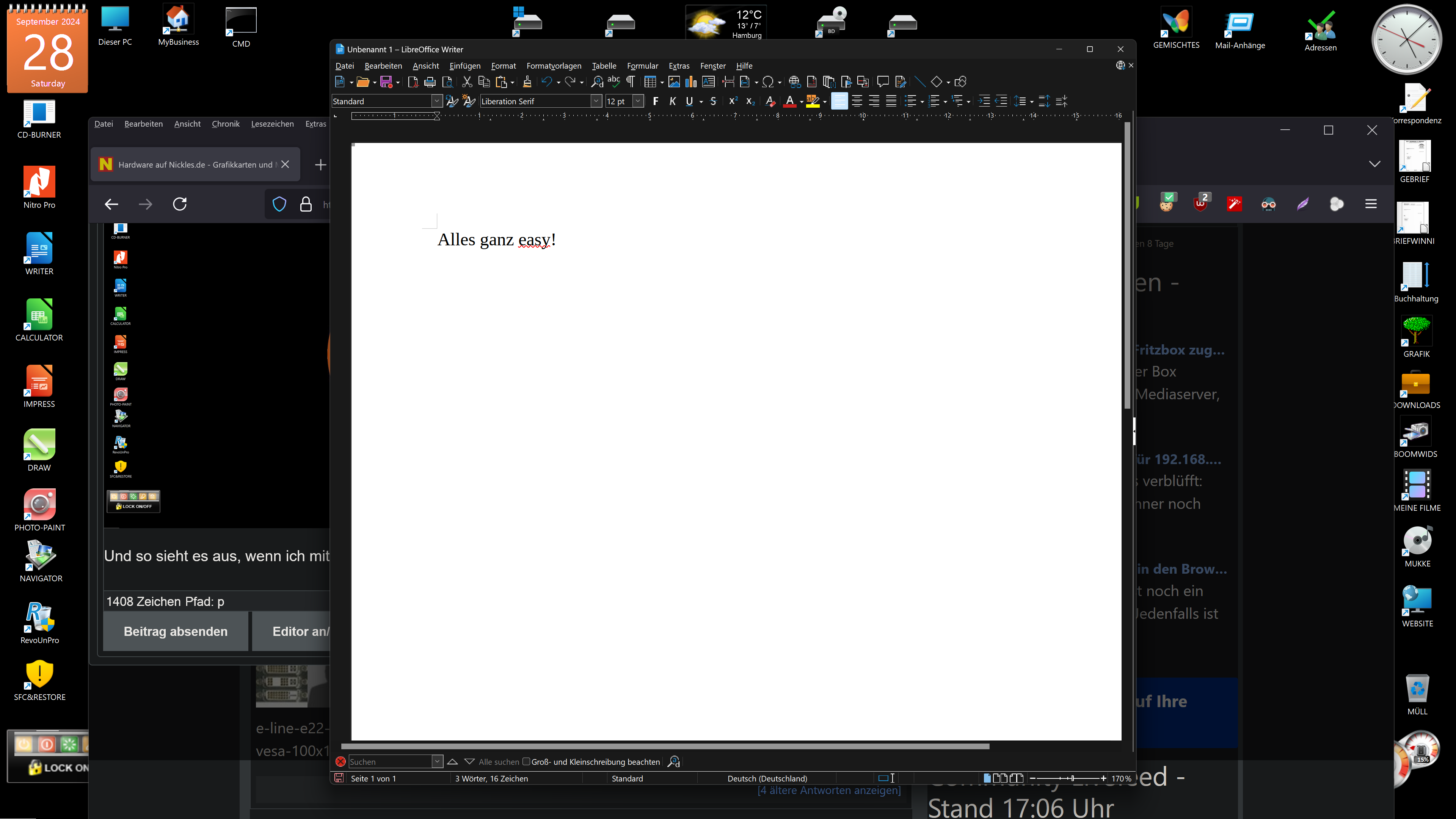Insert a comment via speech bubble icon
This screenshot has height=819, width=1456.
coord(883,83)
